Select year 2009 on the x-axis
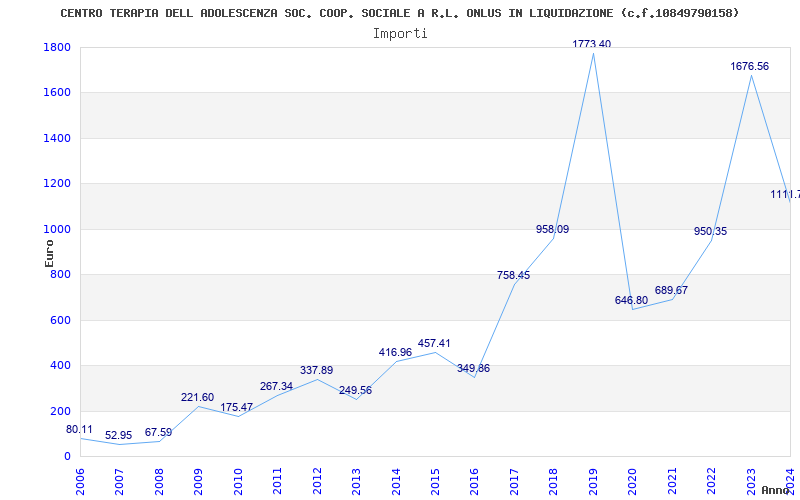This screenshot has width=800, height=500. coord(198,481)
